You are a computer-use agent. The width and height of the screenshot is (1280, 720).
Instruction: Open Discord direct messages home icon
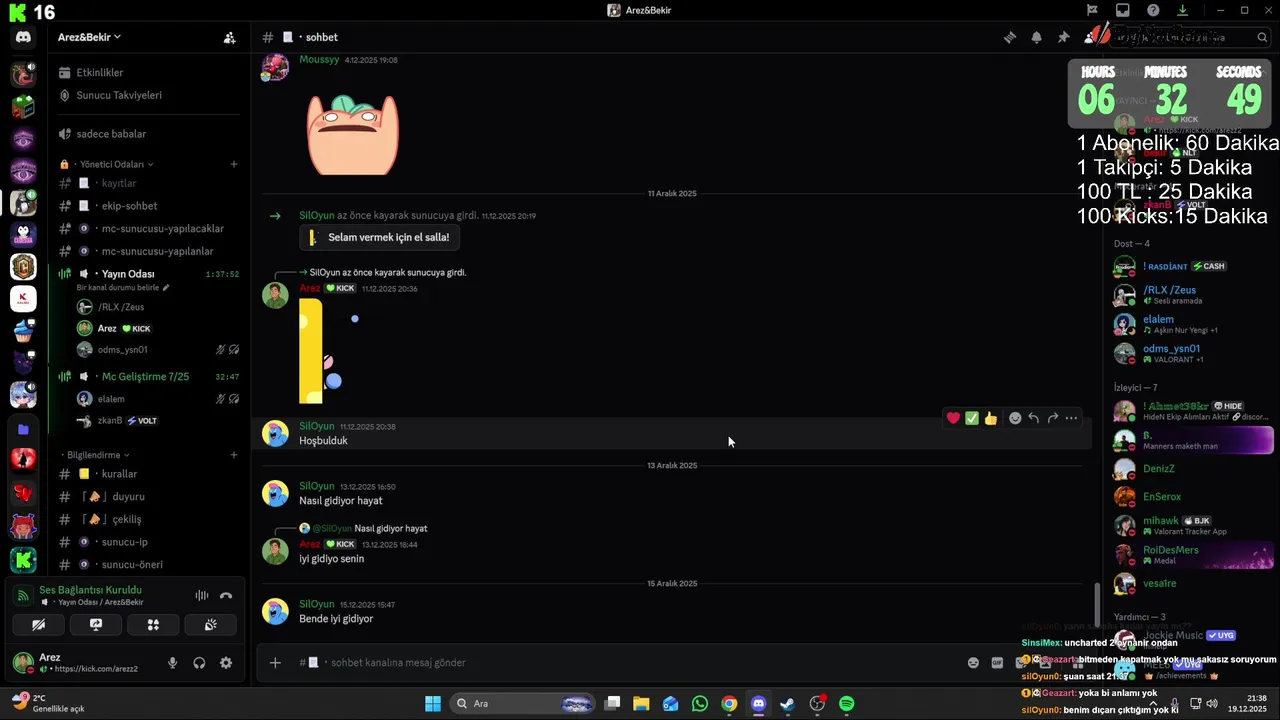tap(23, 37)
